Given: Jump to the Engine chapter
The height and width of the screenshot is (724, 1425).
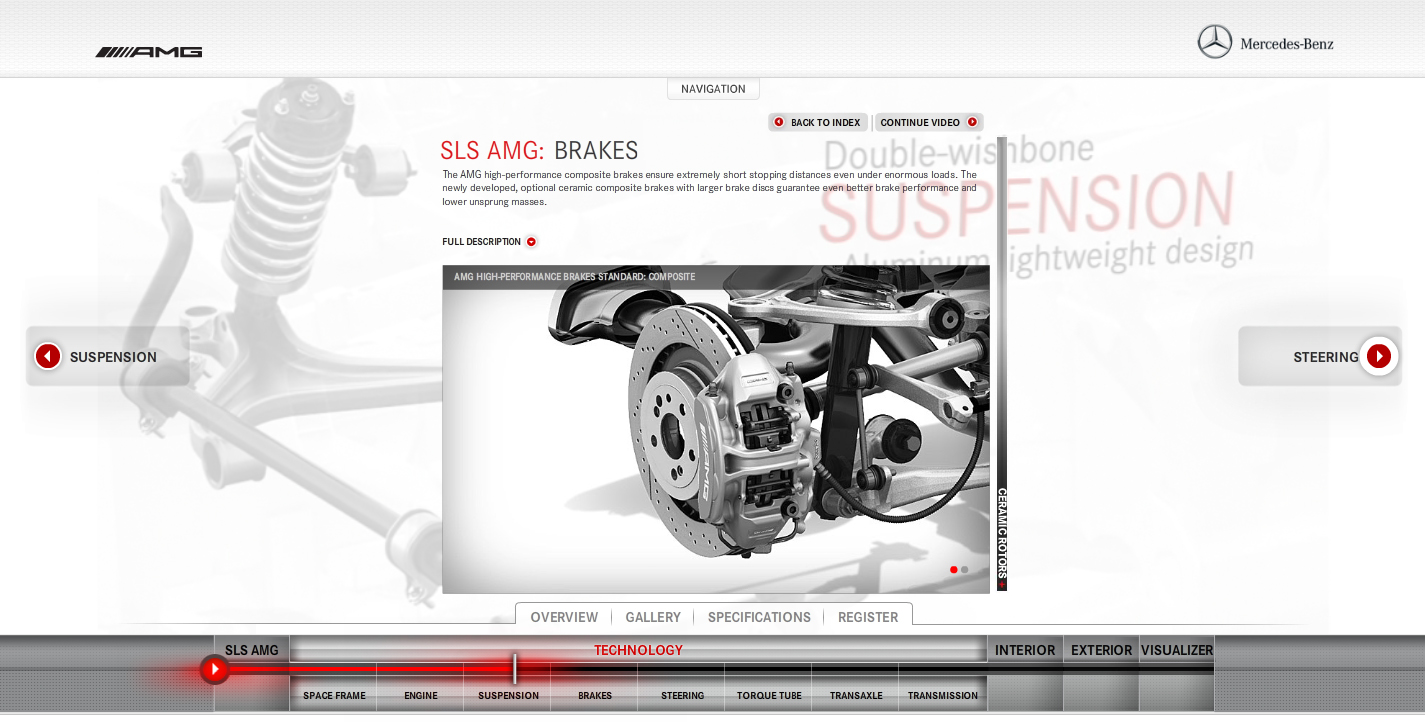Looking at the screenshot, I should tap(421, 695).
